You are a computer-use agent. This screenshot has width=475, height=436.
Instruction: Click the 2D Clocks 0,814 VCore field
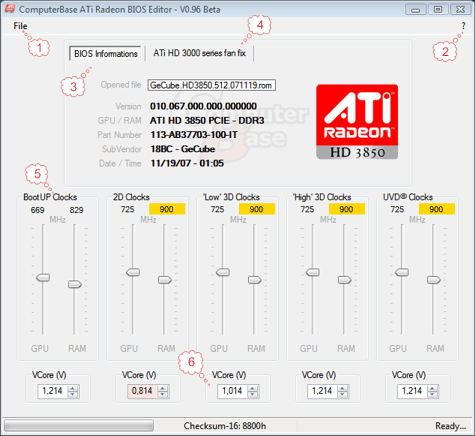click(142, 391)
